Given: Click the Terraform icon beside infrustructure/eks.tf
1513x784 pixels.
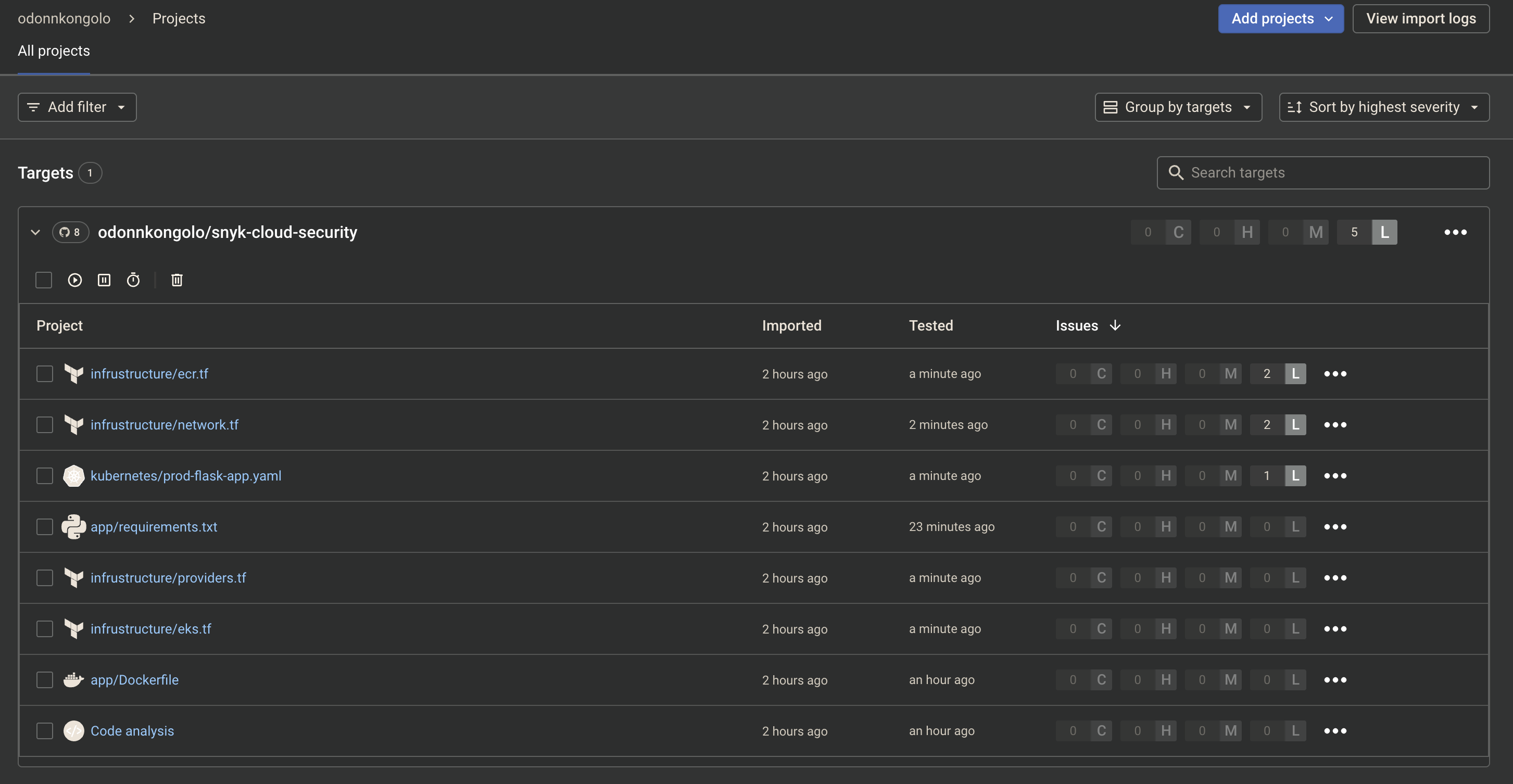Looking at the screenshot, I should click(x=74, y=629).
